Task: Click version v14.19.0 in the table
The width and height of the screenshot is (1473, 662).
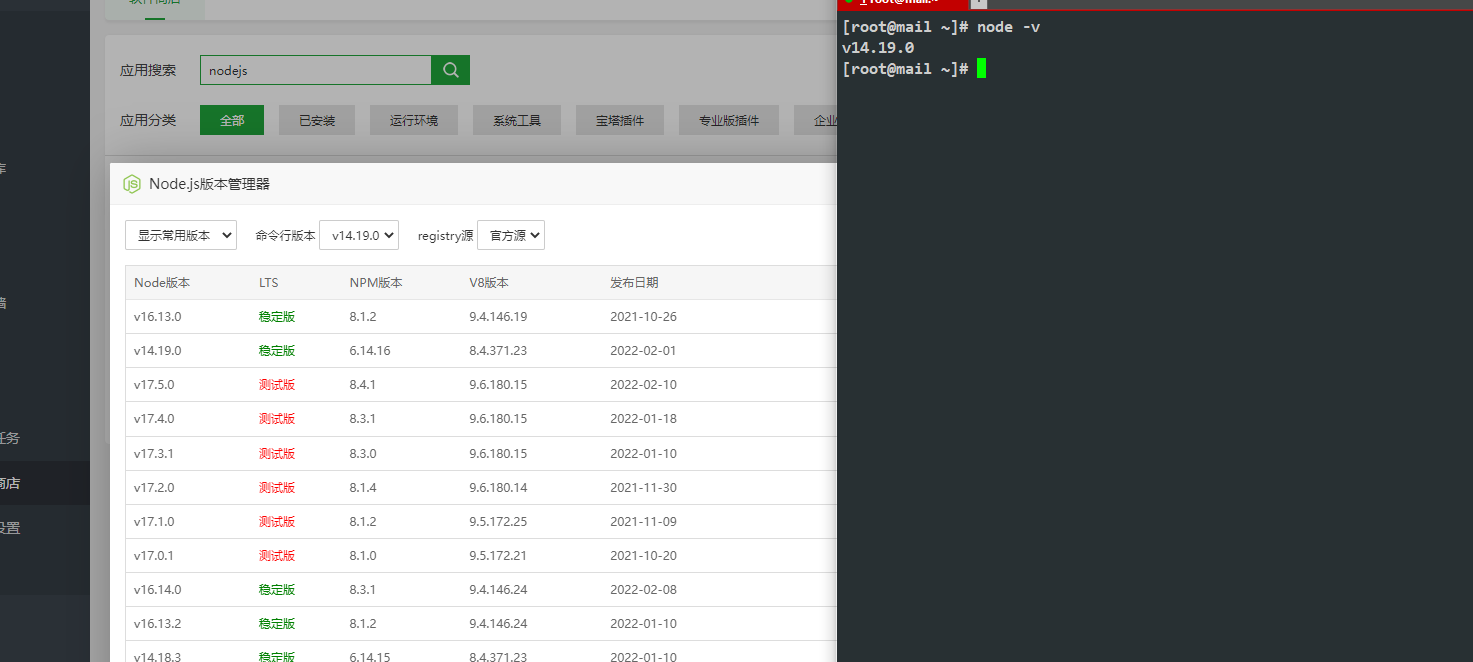Action: point(158,351)
